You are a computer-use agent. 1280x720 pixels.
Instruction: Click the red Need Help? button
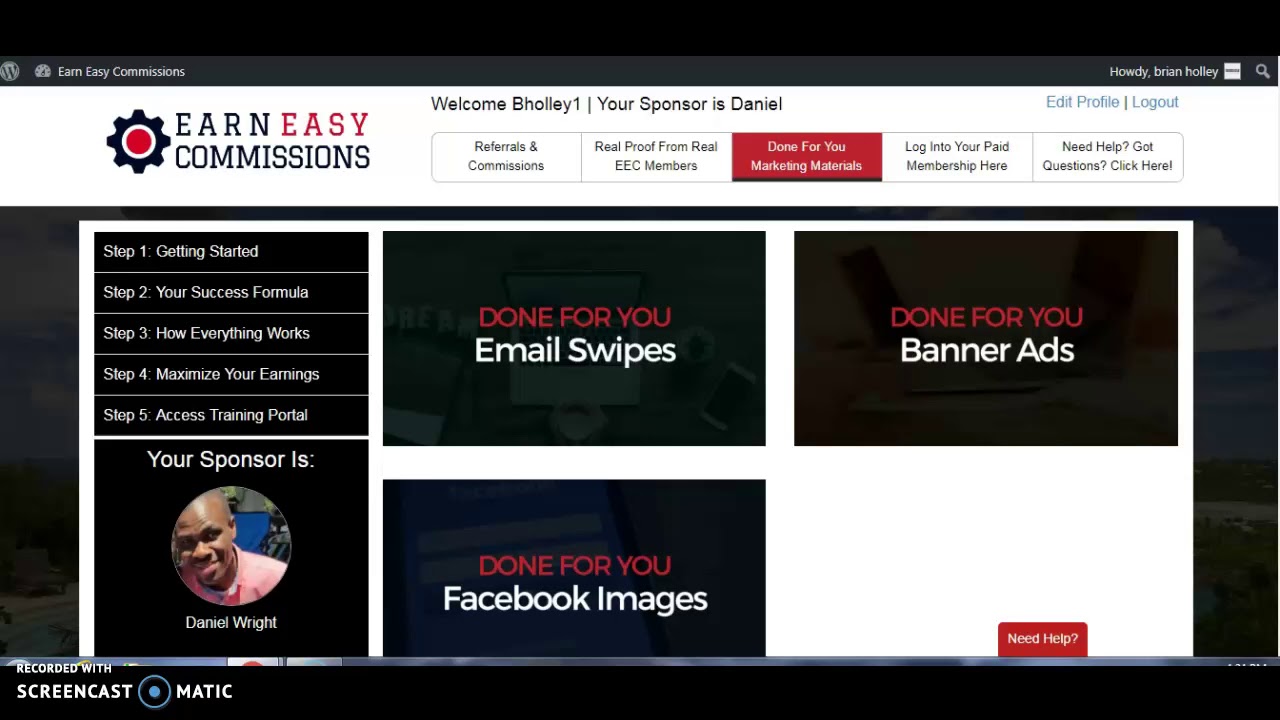(x=1042, y=639)
